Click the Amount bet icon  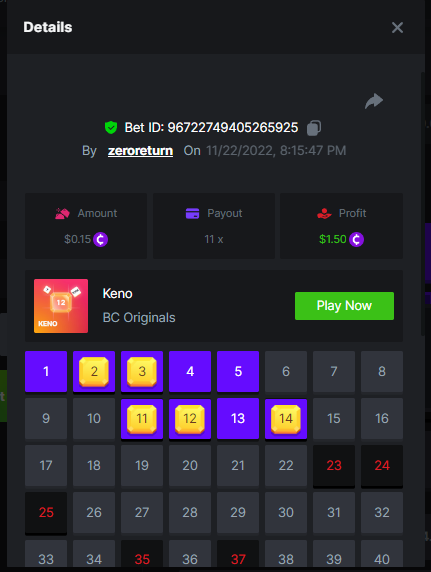62,213
